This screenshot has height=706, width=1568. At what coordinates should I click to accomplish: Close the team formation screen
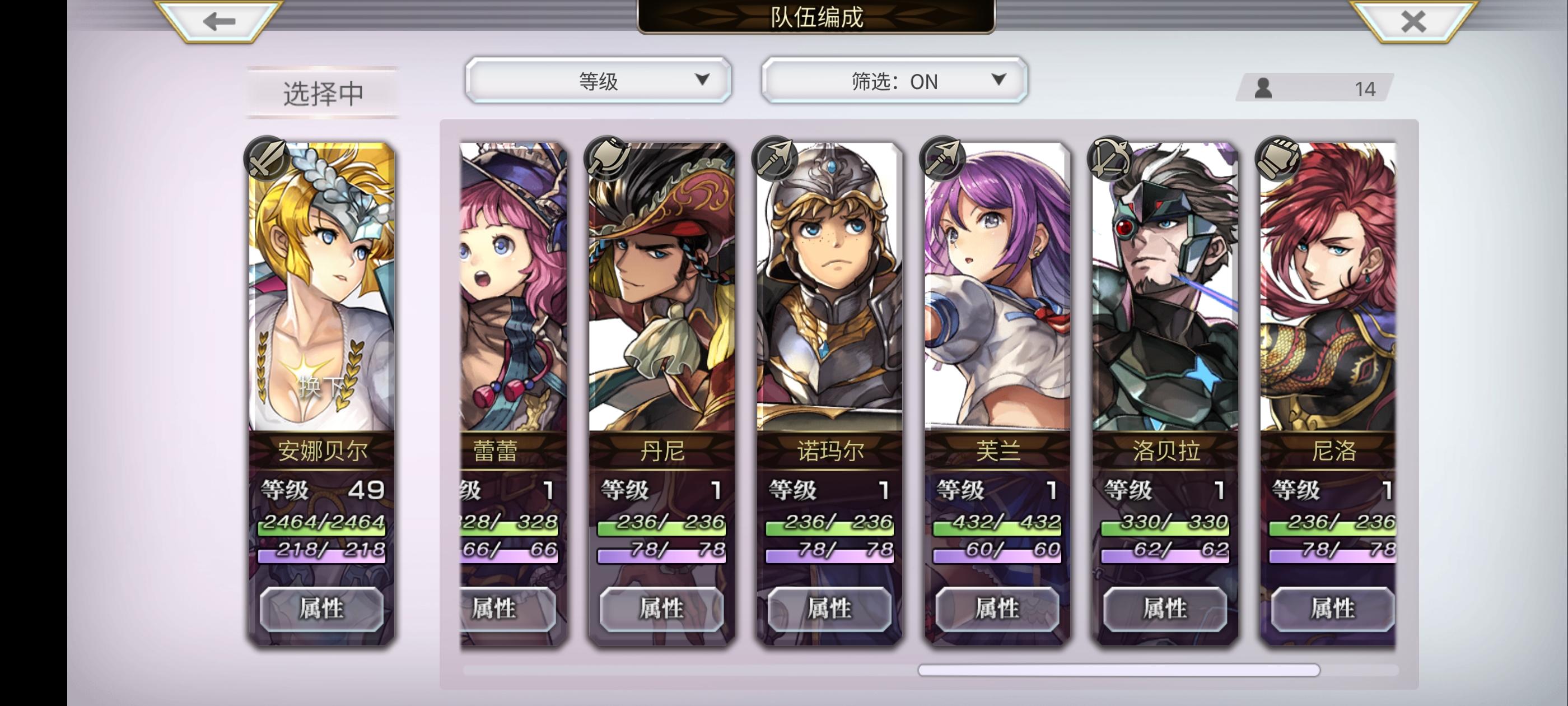tap(1412, 21)
